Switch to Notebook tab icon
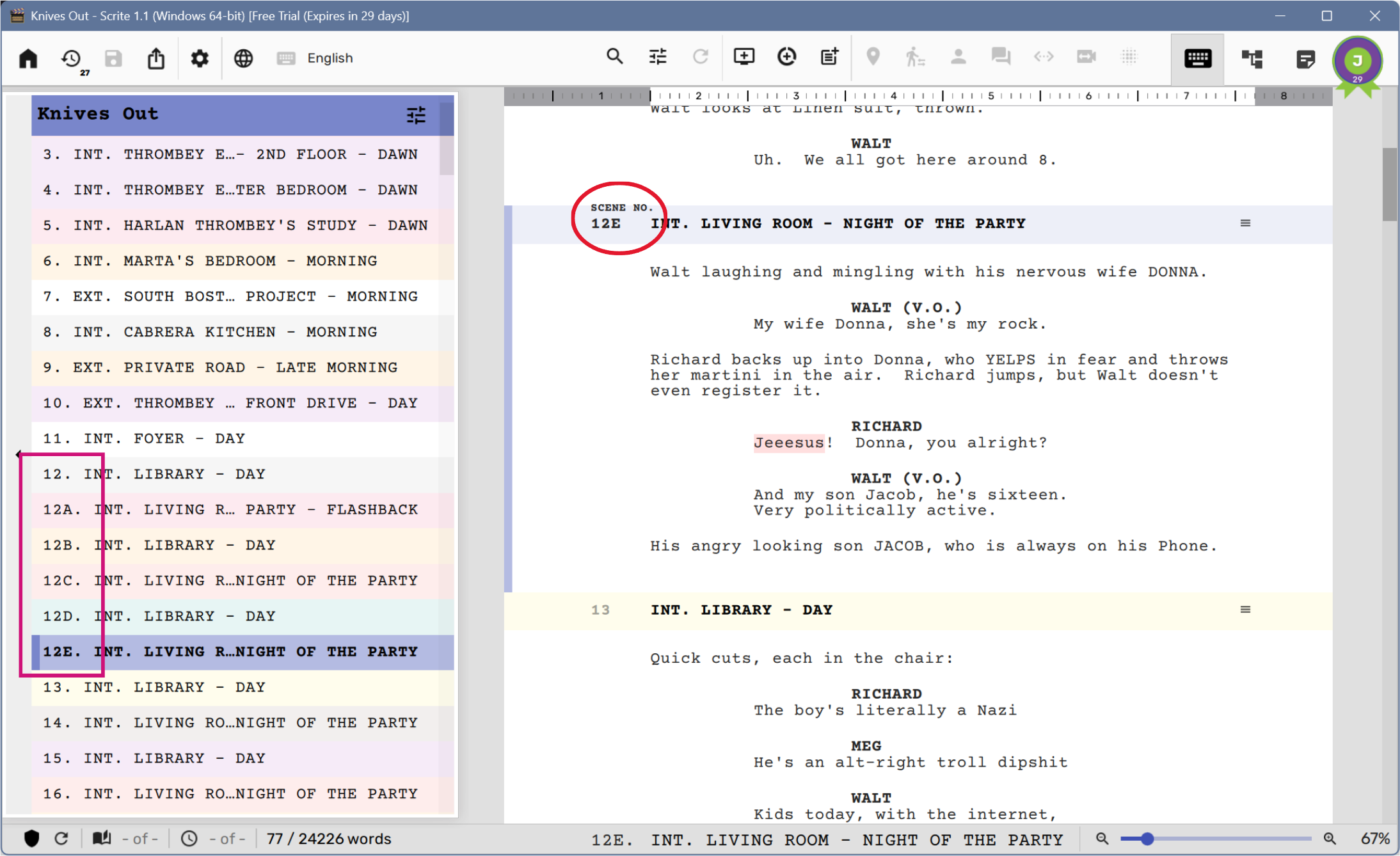 pos(1305,59)
